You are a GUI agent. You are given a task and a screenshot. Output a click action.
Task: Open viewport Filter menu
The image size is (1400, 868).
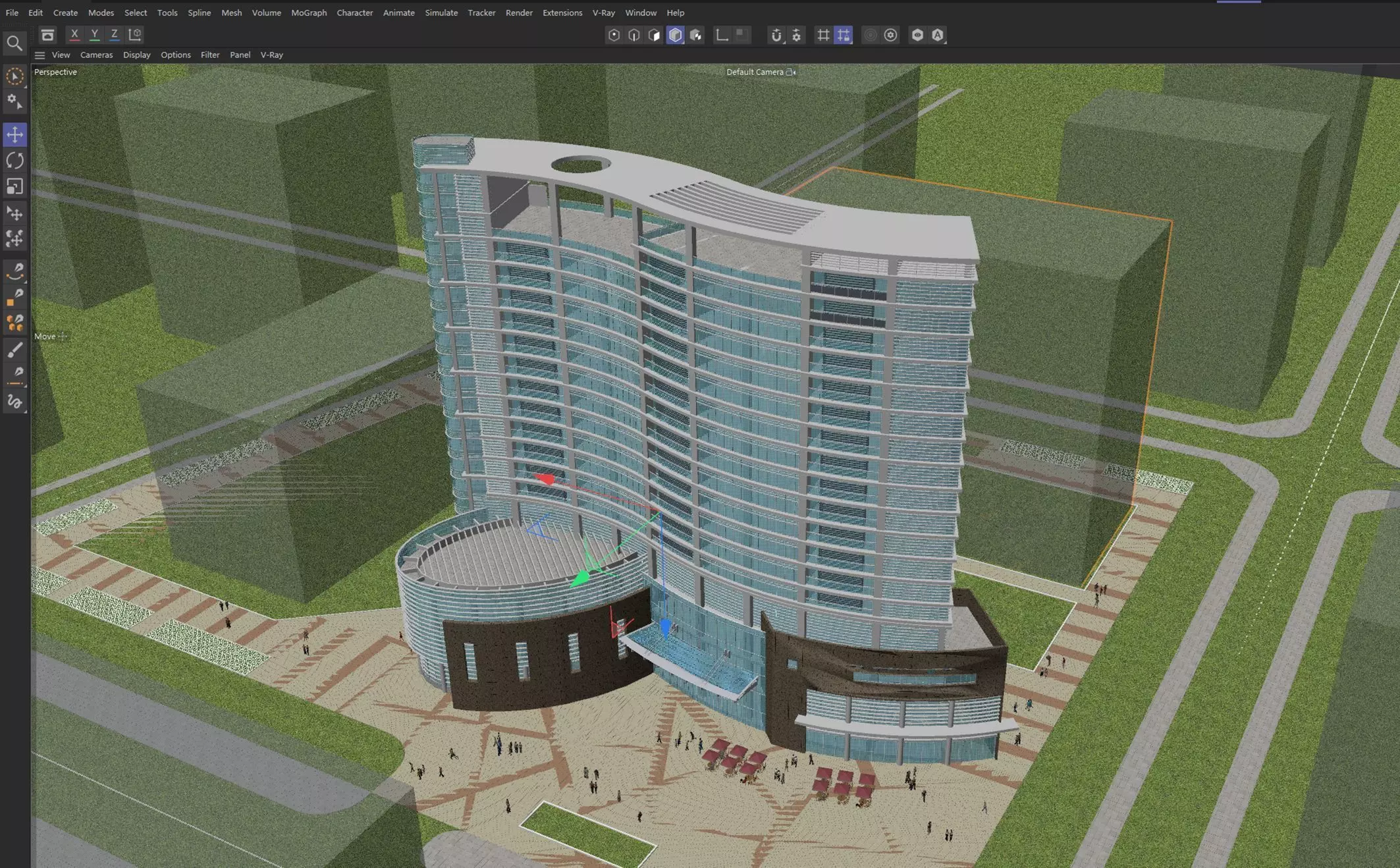coord(210,55)
